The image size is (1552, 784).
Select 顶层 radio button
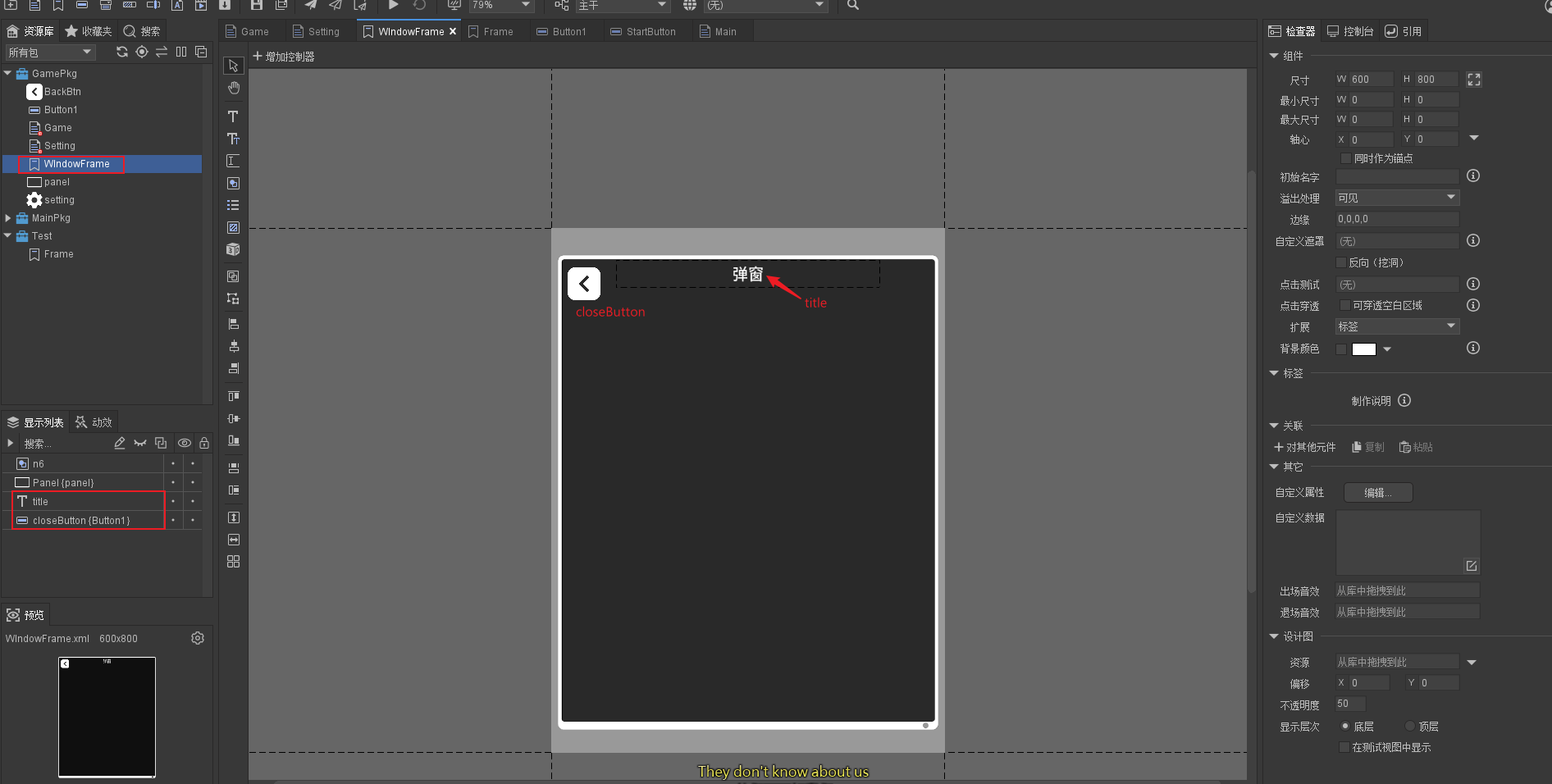(1410, 726)
